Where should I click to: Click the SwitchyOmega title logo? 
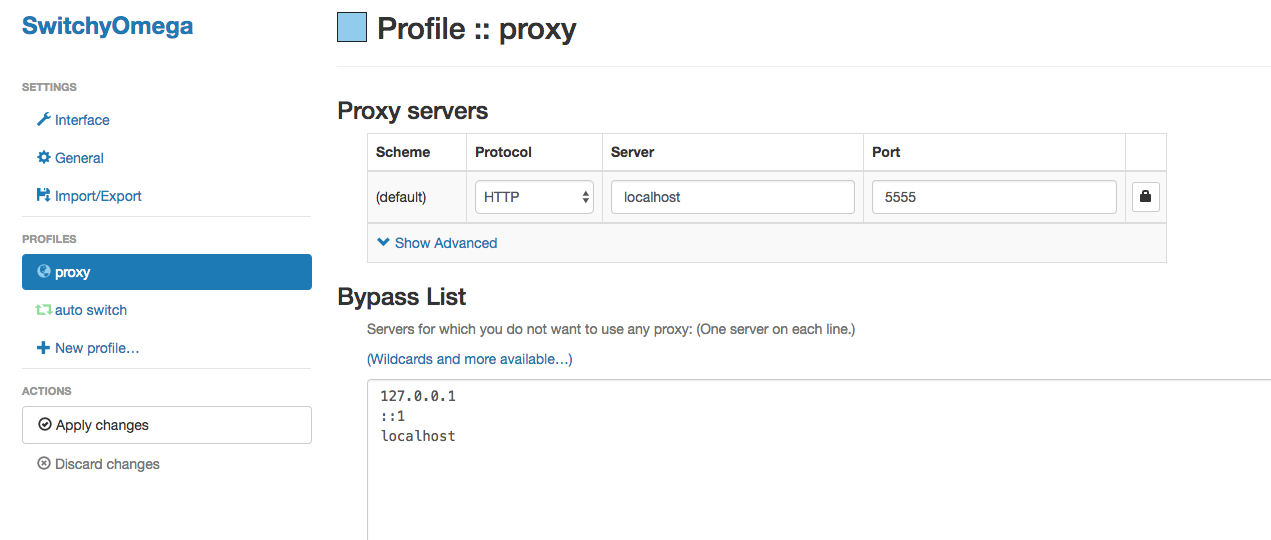[x=107, y=27]
